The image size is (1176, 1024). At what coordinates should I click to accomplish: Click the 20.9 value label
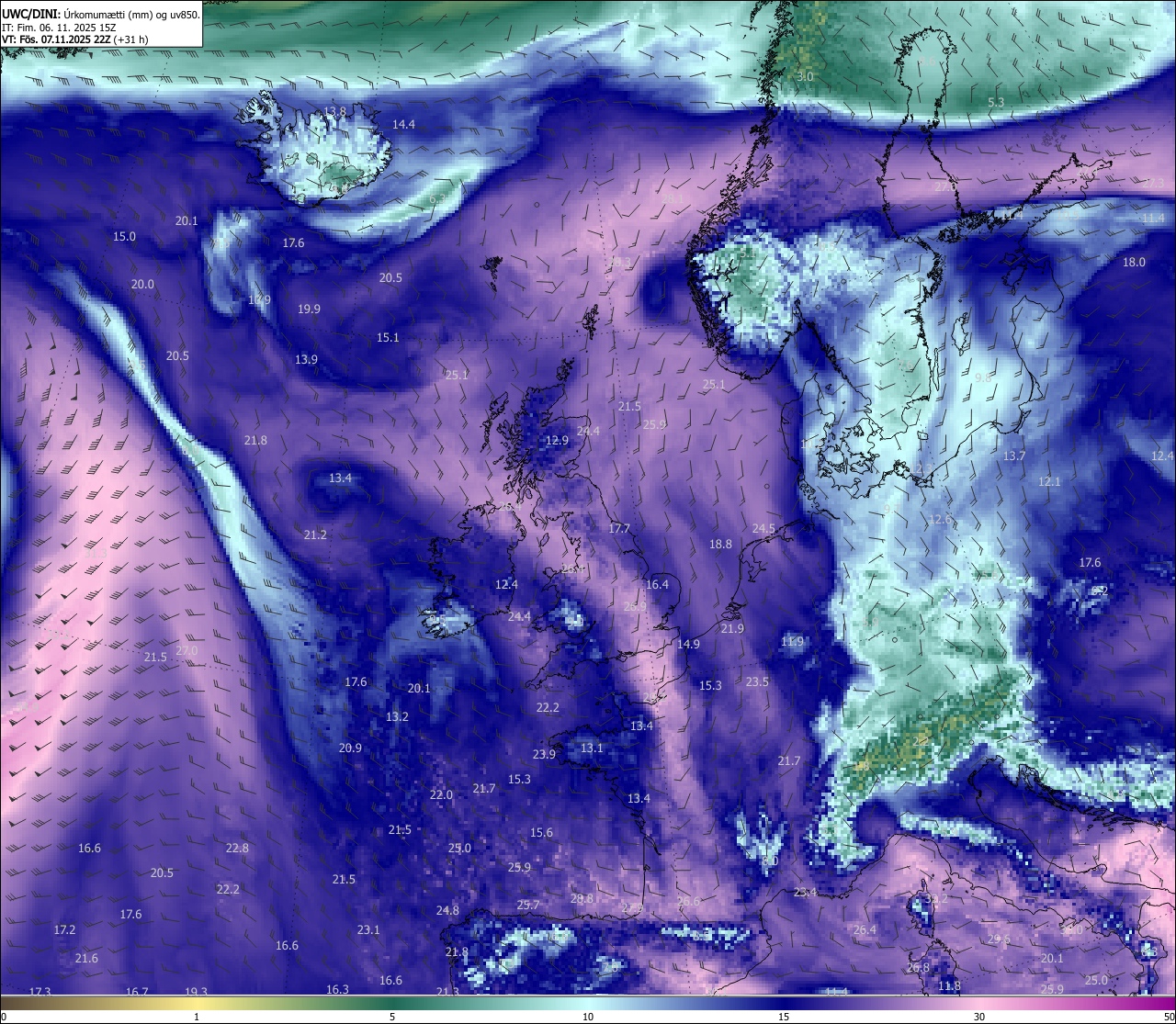350,748
